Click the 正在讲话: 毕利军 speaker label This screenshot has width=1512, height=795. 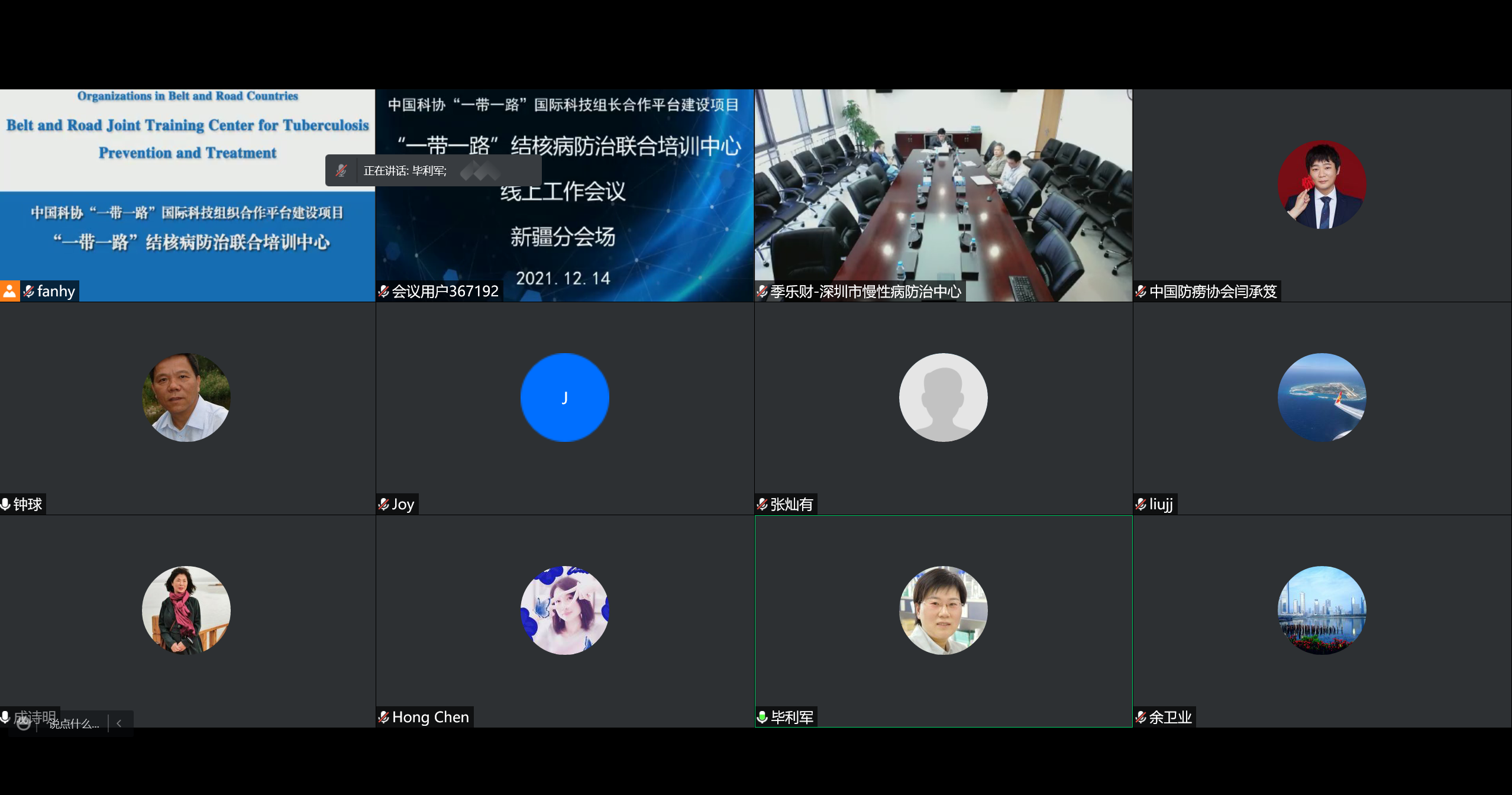click(405, 171)
